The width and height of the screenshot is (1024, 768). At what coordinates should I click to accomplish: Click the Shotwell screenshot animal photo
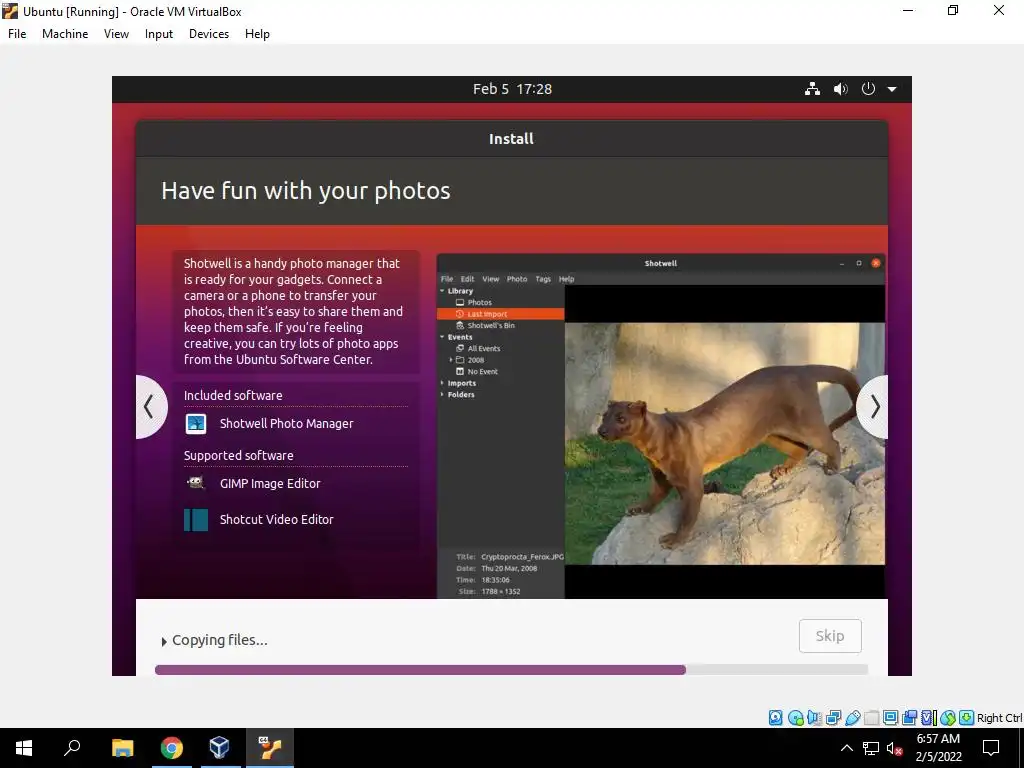(x=725, y=443)
